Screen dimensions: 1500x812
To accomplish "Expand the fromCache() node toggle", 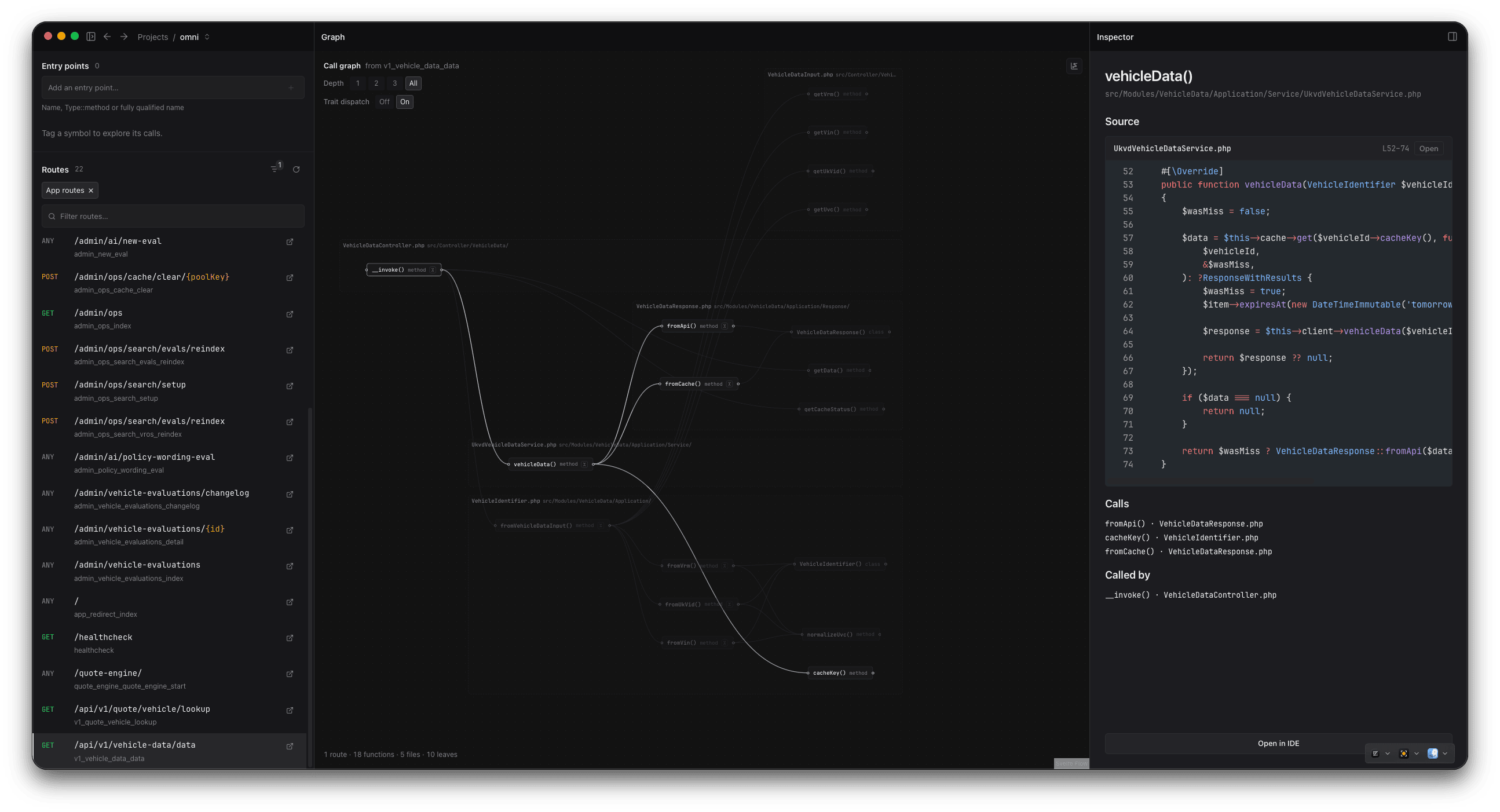I will [729, 384].
